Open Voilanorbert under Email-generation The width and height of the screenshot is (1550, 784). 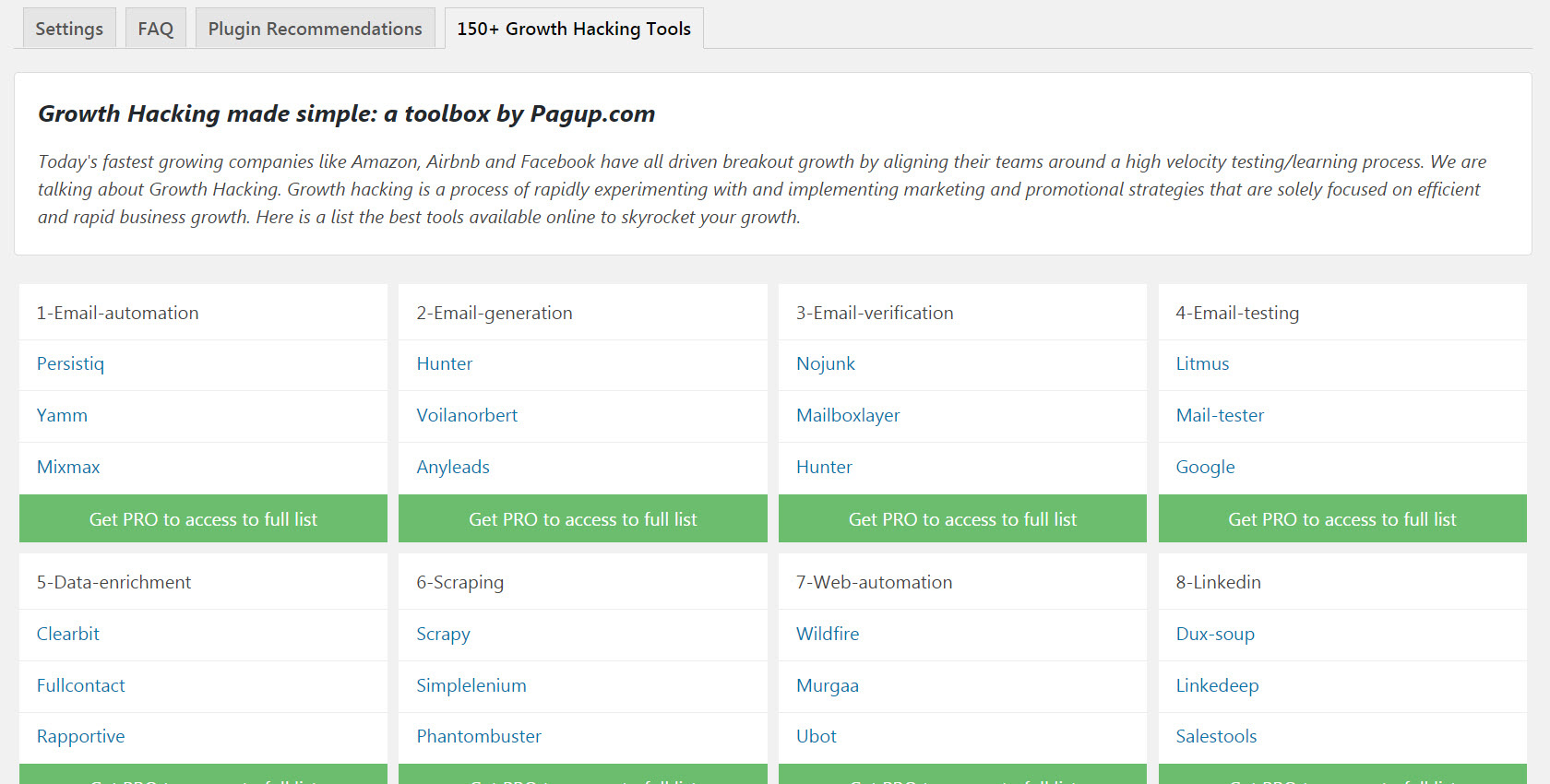(x=467, y=415)
